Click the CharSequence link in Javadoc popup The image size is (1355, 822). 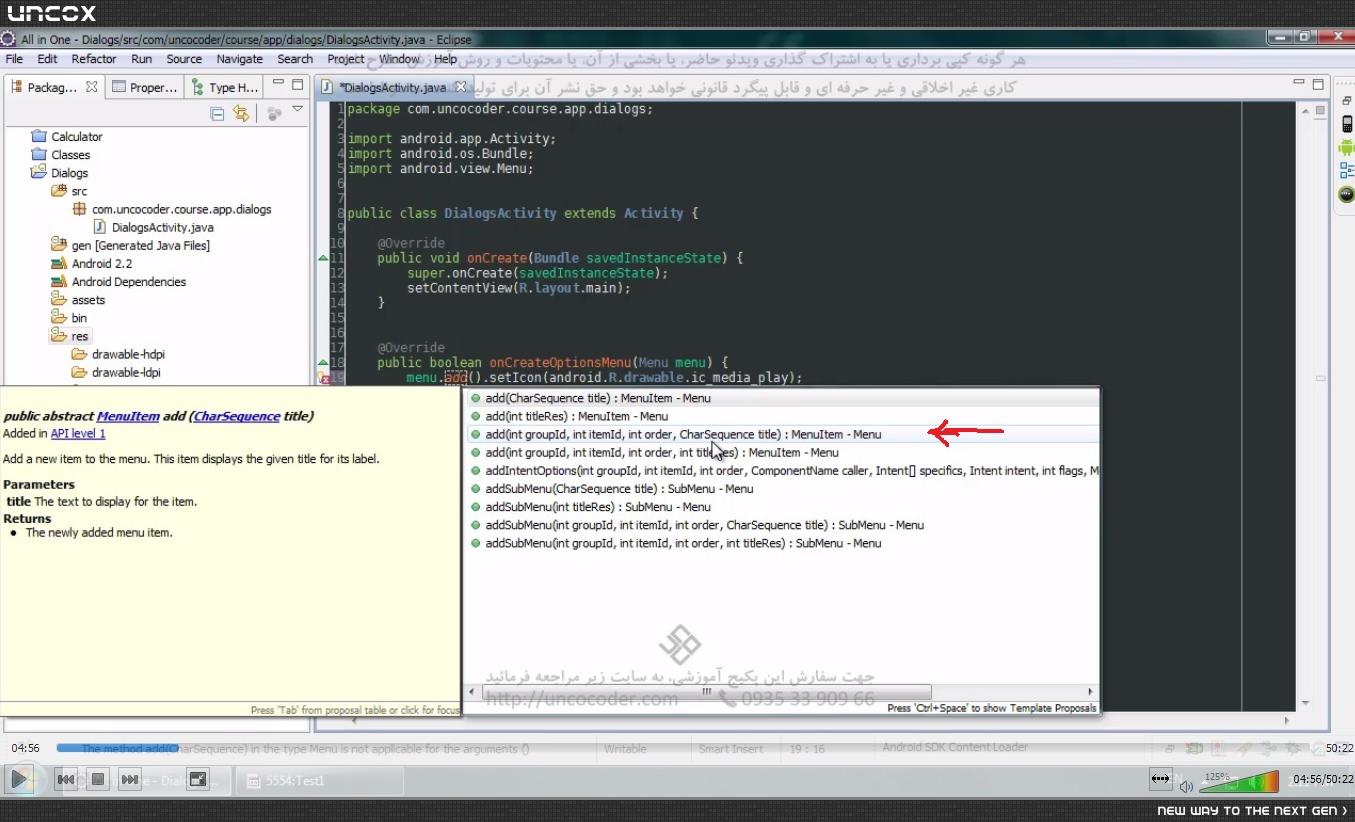click(237, 416)
